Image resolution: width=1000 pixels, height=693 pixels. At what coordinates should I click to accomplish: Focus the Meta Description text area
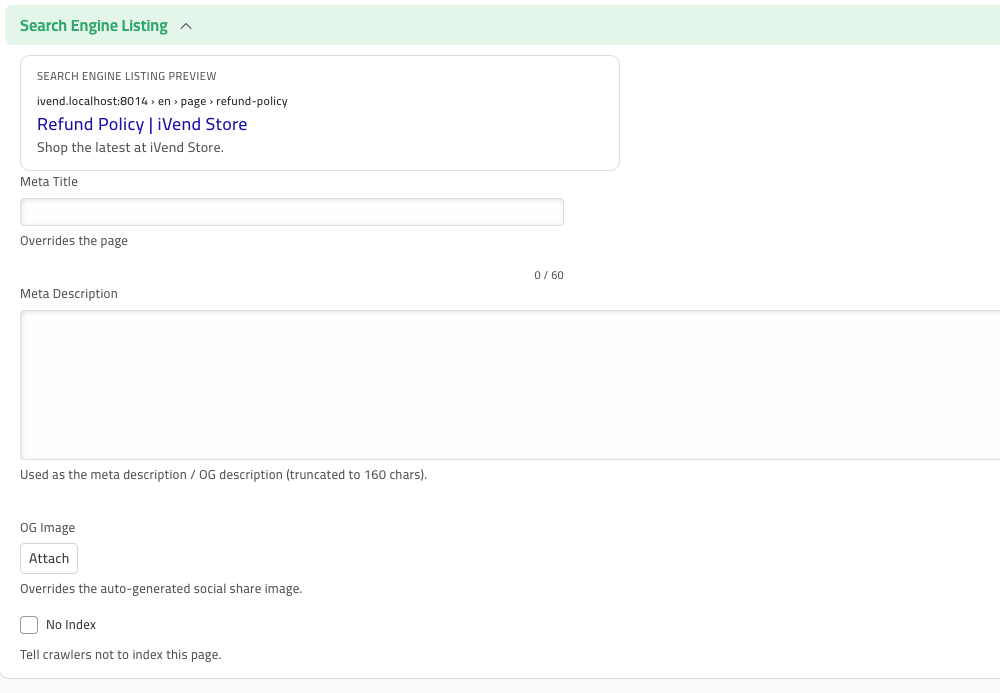pos(510,384)
